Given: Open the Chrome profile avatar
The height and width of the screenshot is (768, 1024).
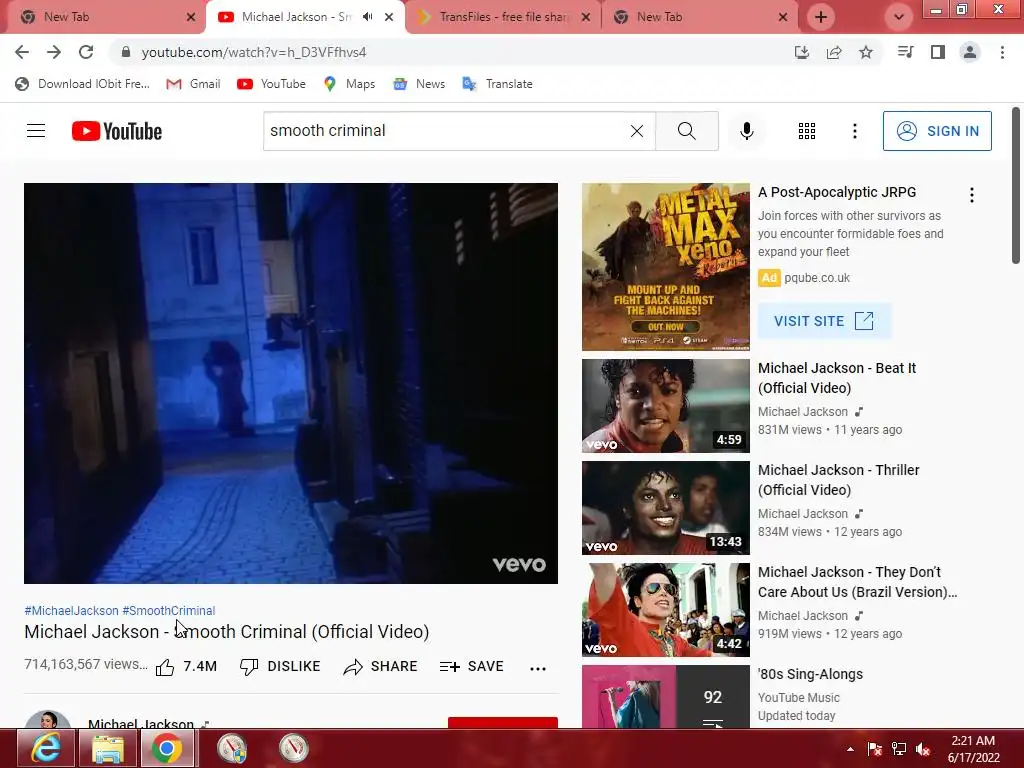Looking at the screenshot, I should (x=970, y=52).
